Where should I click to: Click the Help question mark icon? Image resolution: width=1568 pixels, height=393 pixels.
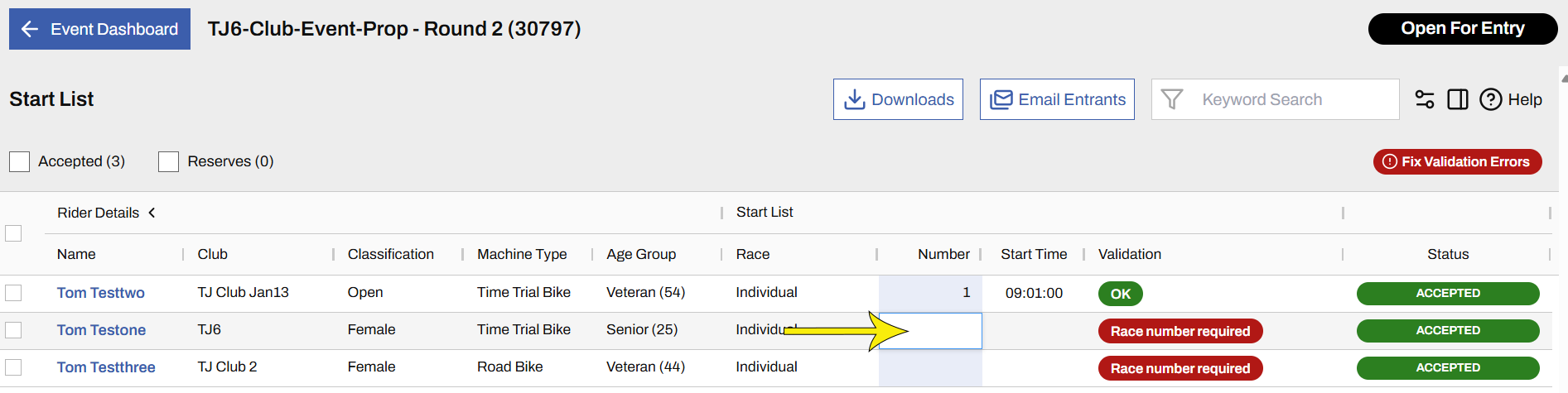(x=1490, y=99)
